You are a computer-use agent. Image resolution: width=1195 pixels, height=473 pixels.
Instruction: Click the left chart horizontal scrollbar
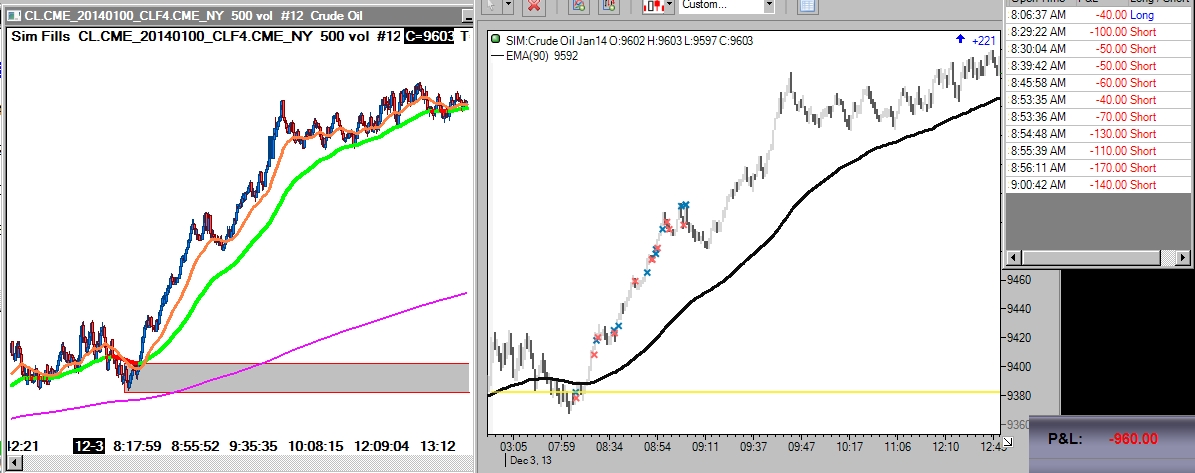click(238, 463)
